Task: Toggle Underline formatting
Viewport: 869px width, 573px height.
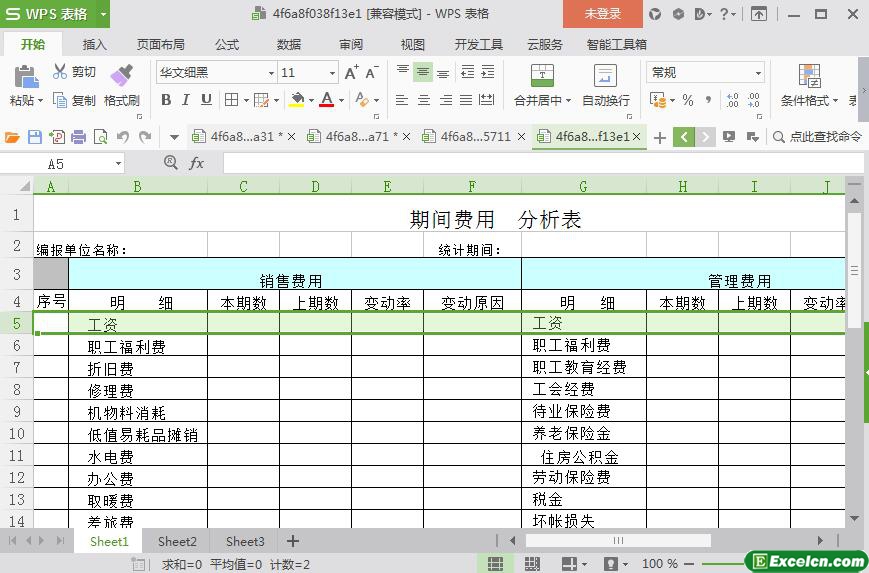Action: coord(206,100)
